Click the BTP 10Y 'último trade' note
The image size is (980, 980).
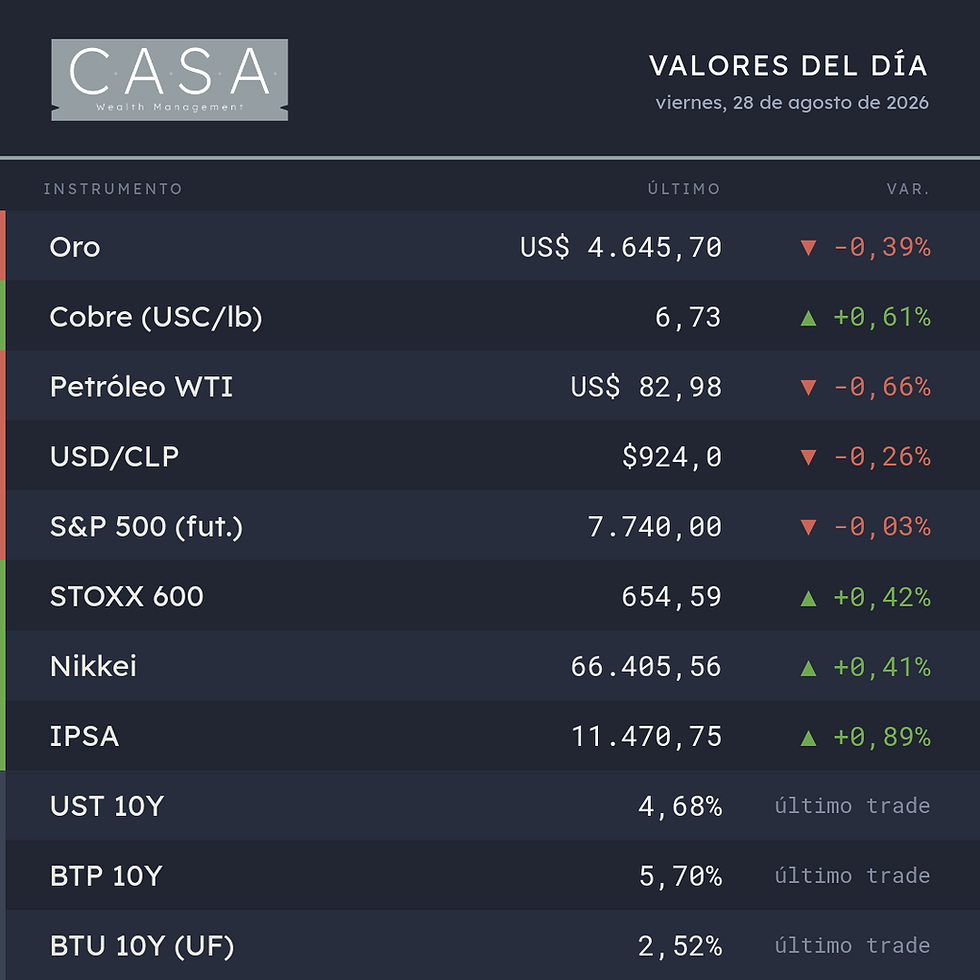(852, 876)
